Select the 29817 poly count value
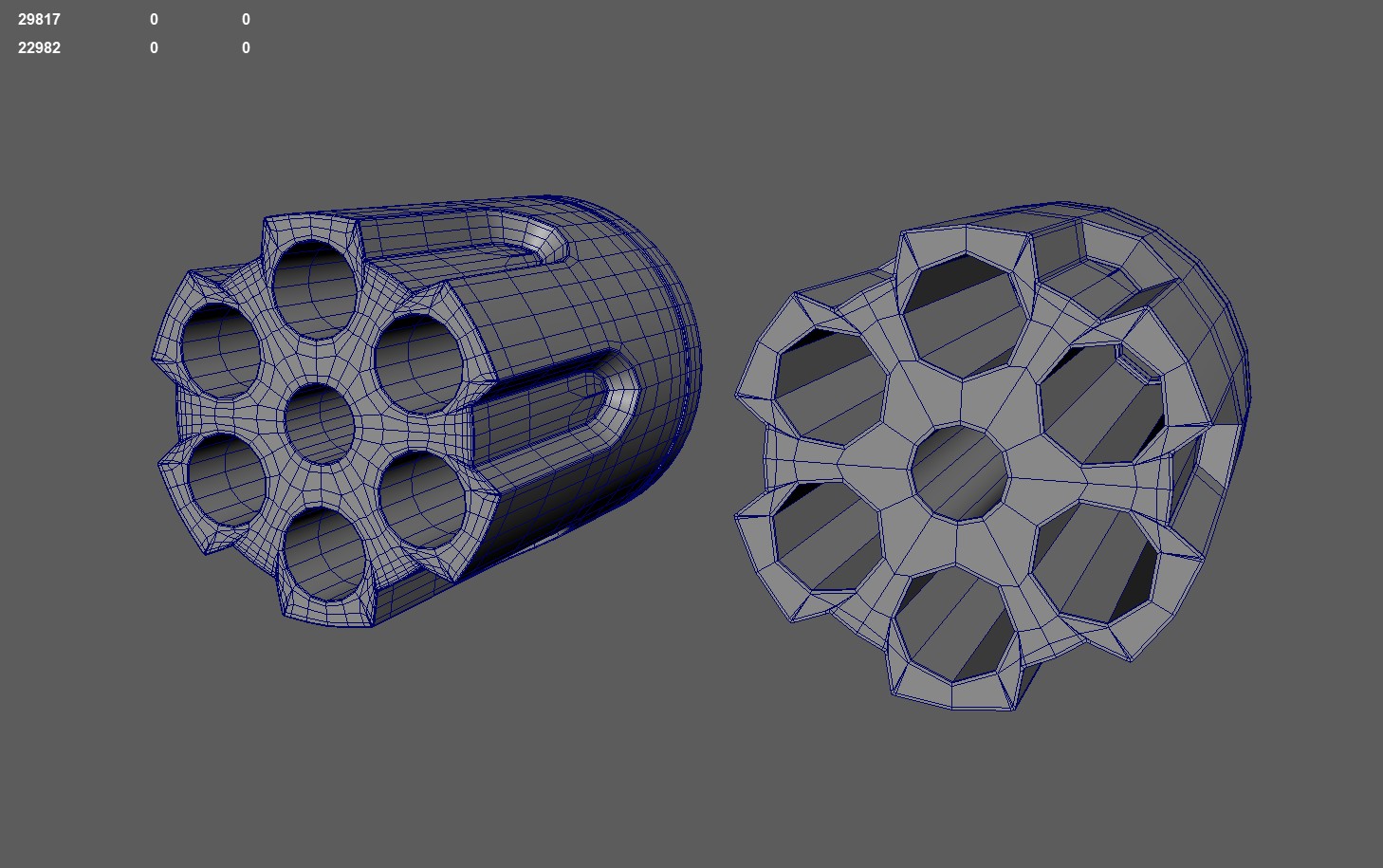This screenshot has height=868, width=1383. [39, 19]
